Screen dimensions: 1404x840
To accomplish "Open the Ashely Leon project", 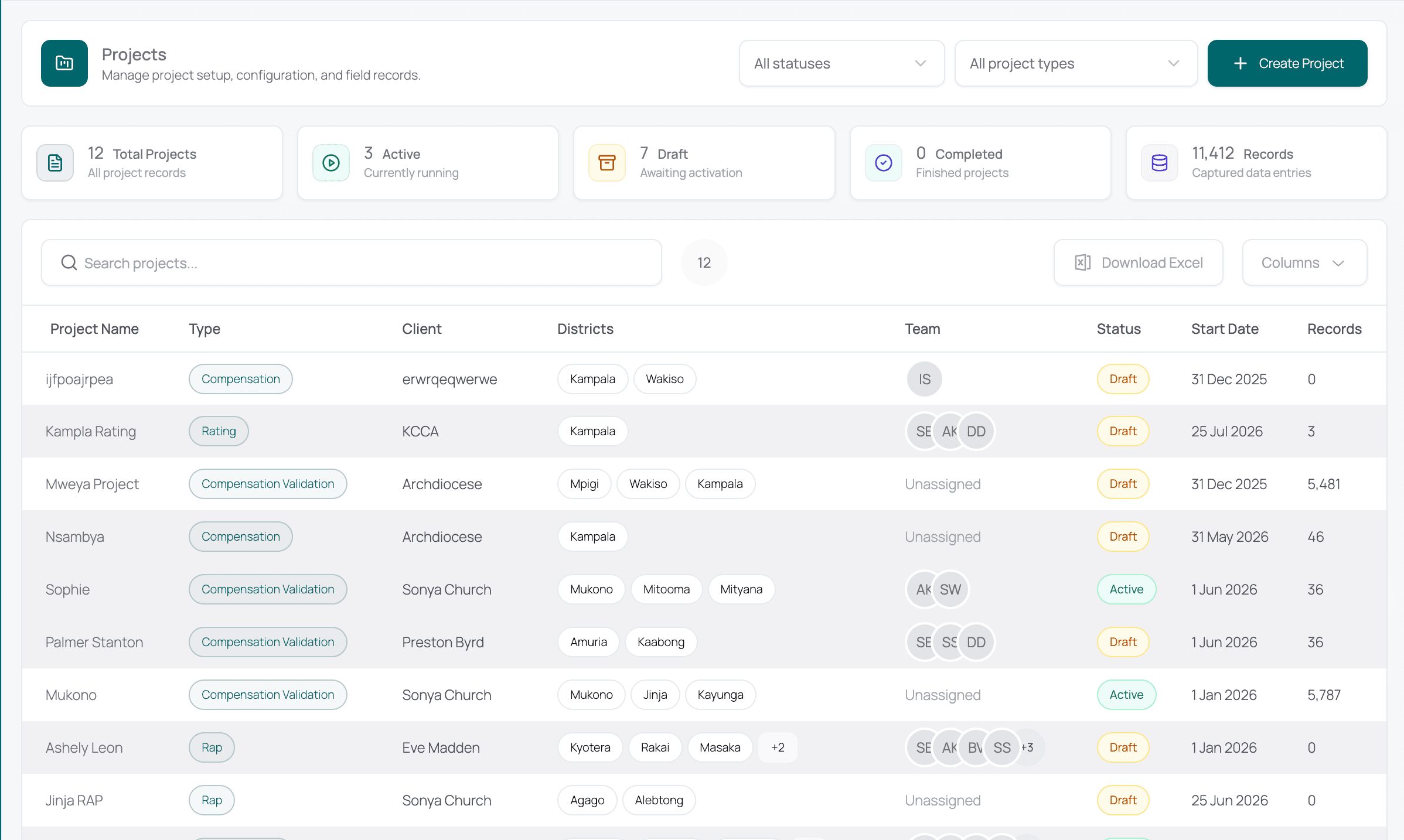I will tap(84, 747).
